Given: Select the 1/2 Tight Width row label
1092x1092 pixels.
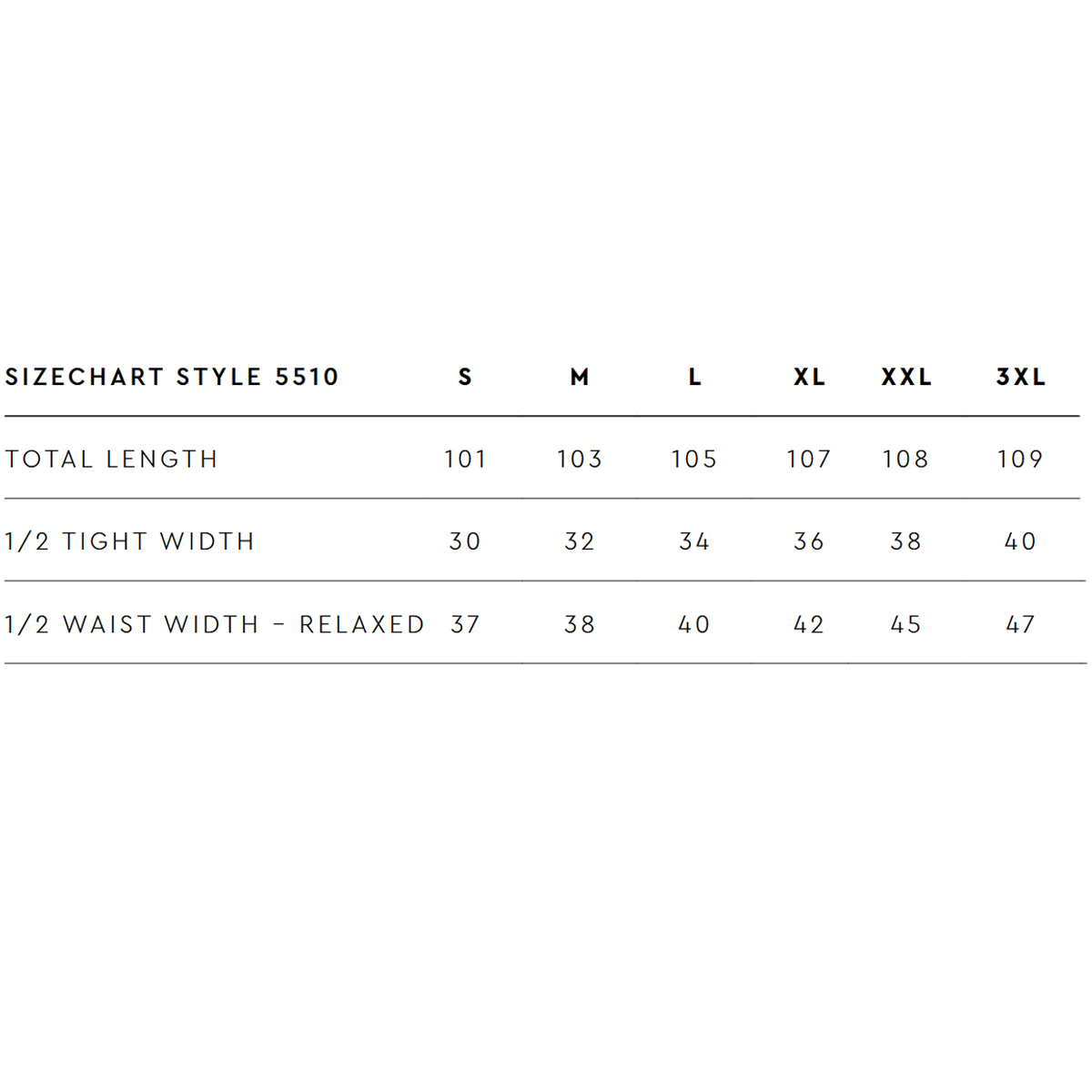Looking at the screenshot, I should pyautogui.click(x=129, y=541).
